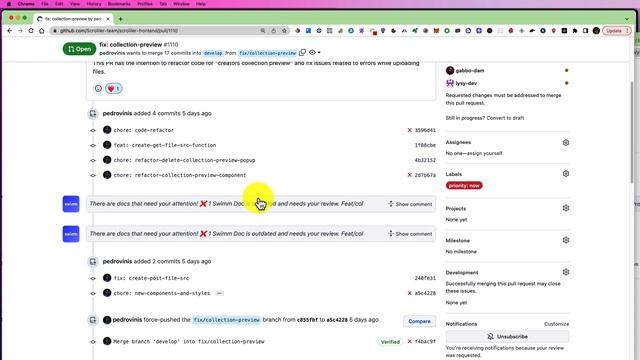The image size is (640, 360).
Task: Click Customize notifications link
Action: pyautogui.click(x=556, y=324)
